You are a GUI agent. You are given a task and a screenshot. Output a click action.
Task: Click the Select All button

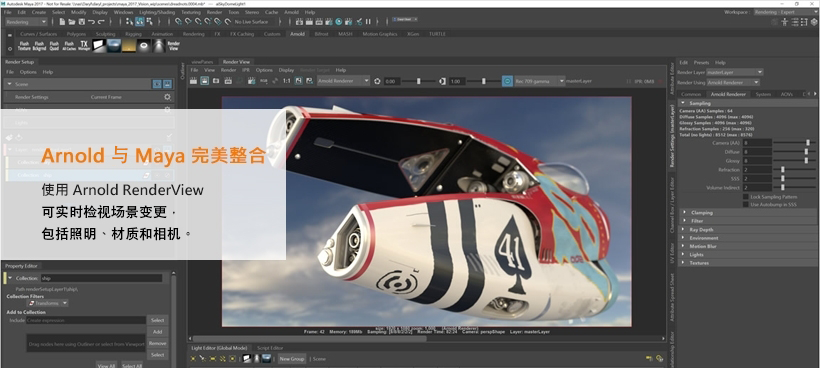132,365
